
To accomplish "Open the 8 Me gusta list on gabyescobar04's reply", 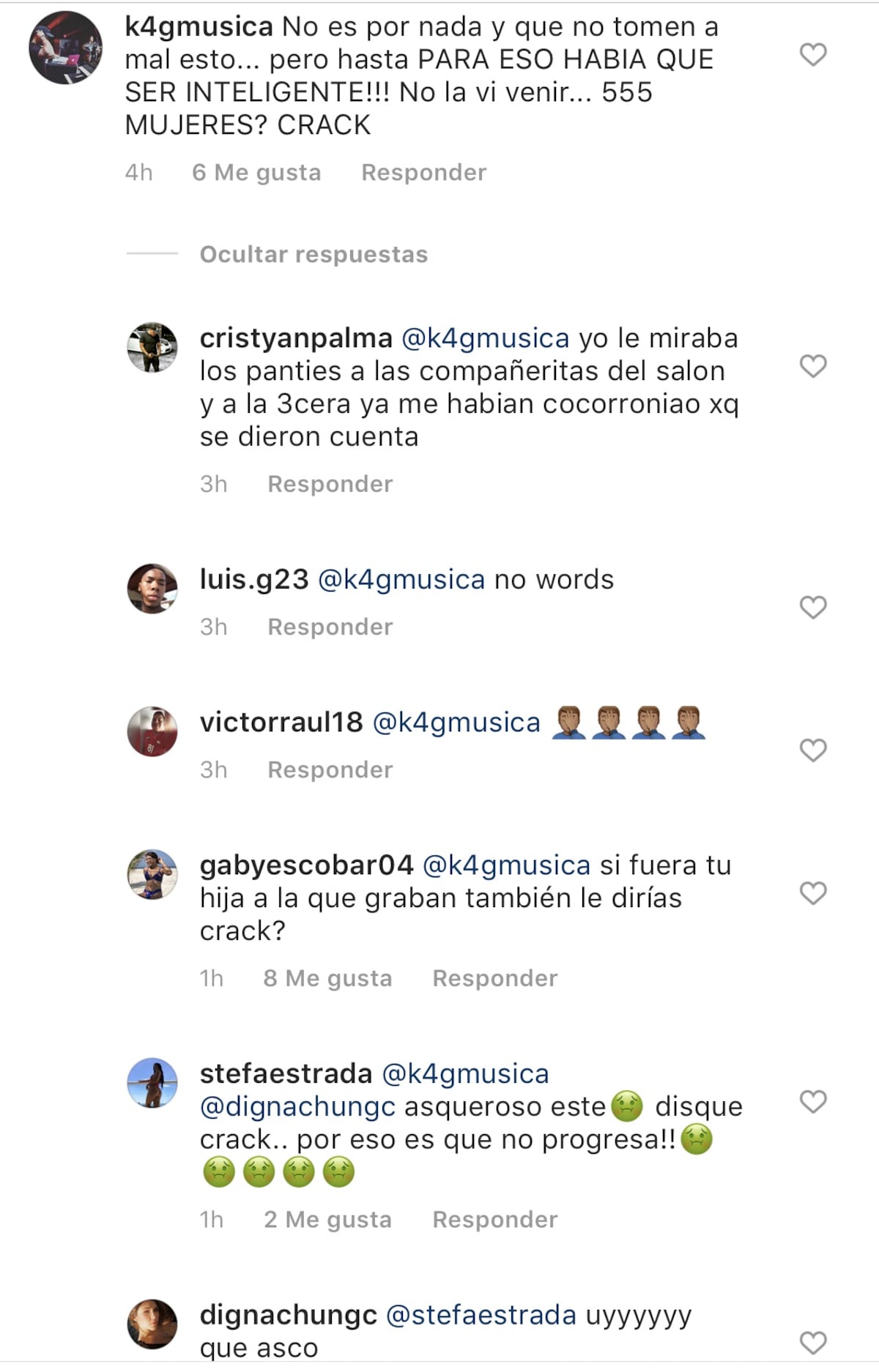I will tap(327, 977).
